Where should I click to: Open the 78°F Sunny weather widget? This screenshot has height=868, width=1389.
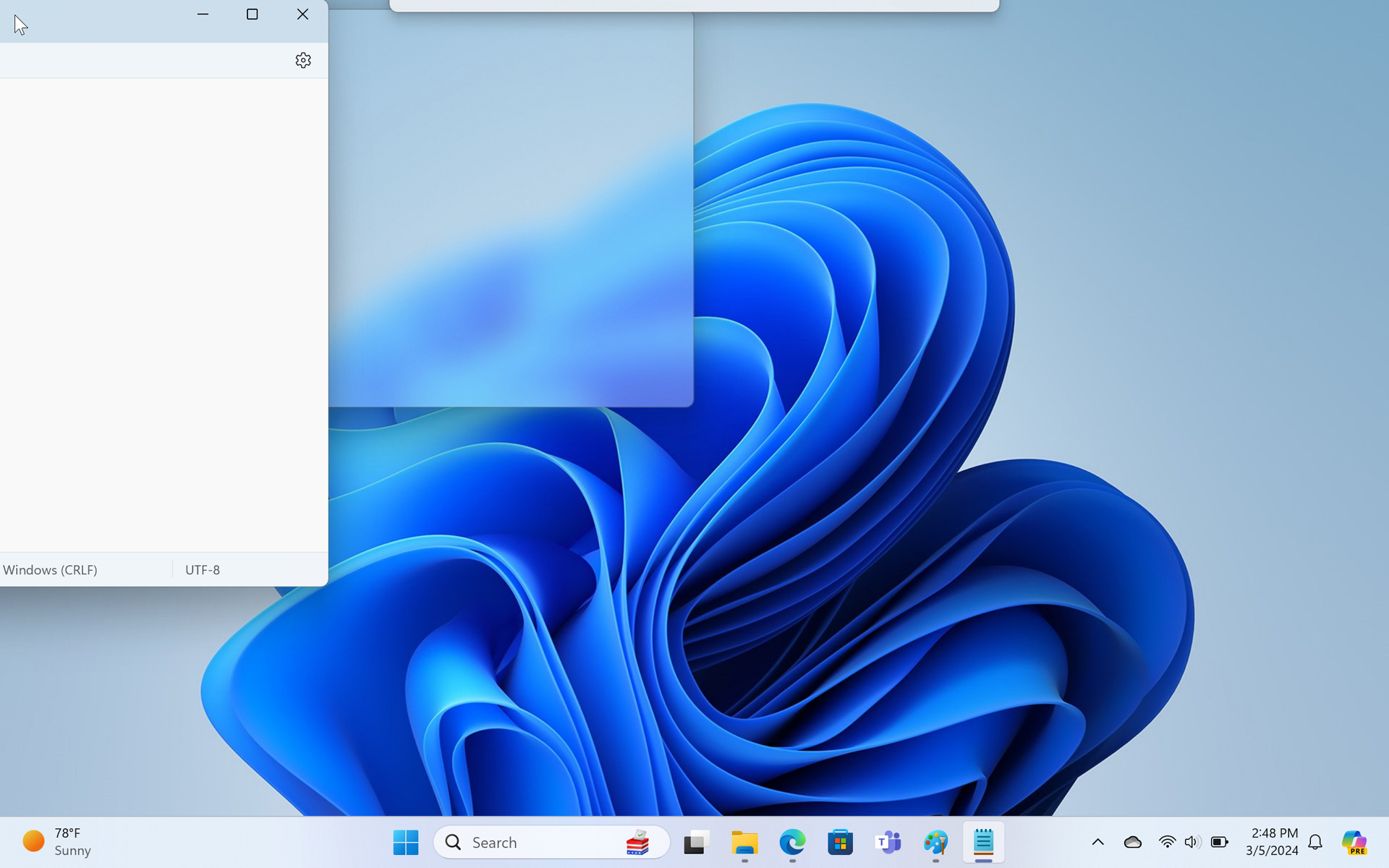(x=58, y=842)
